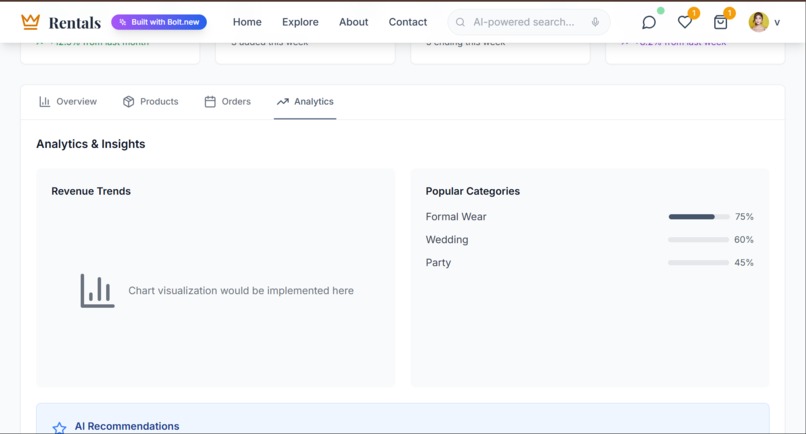Open the Explore menu item
Screen dimensions: 806x434
pos(300,22)
